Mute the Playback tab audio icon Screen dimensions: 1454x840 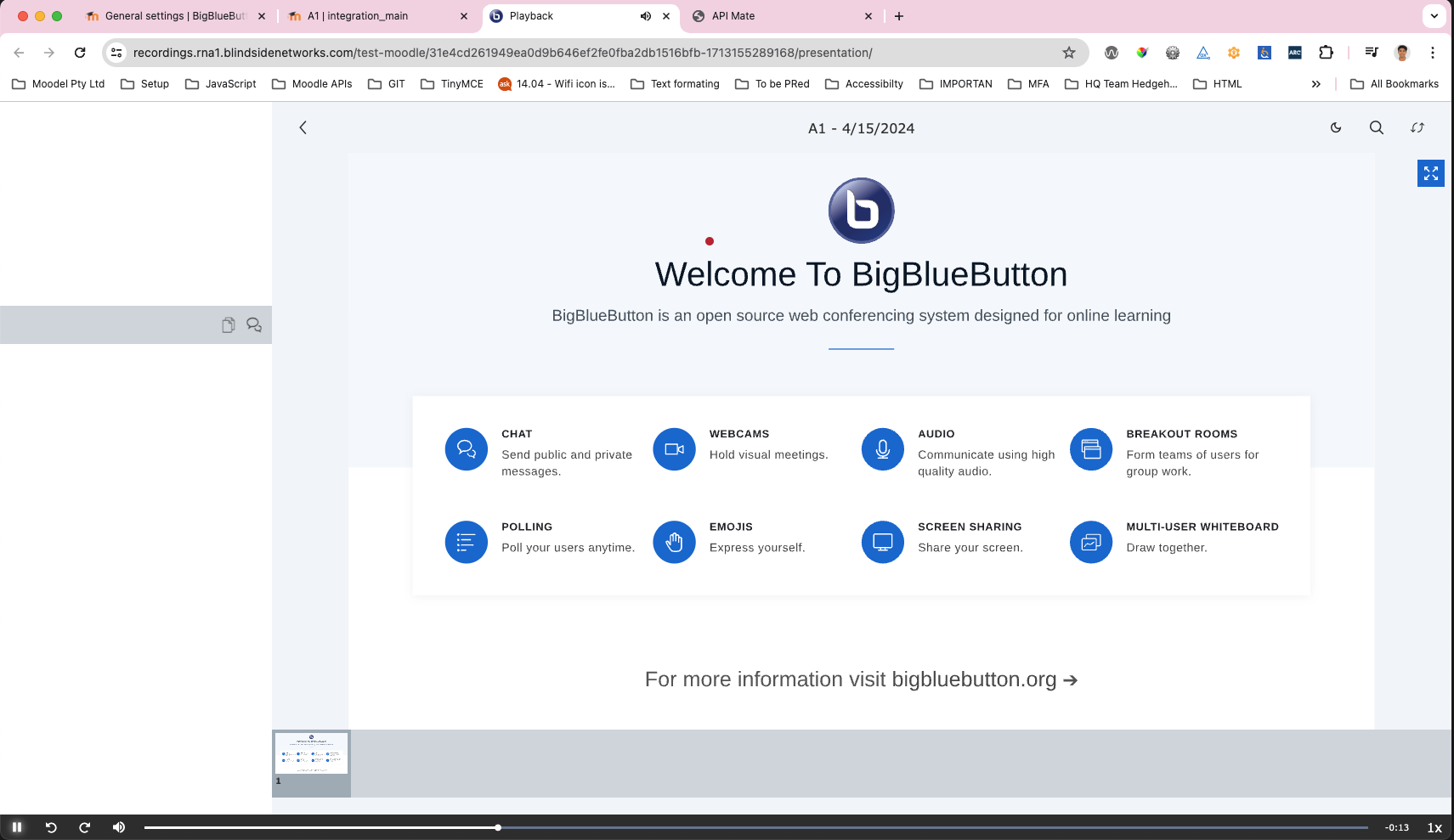[x=646, y=16]
